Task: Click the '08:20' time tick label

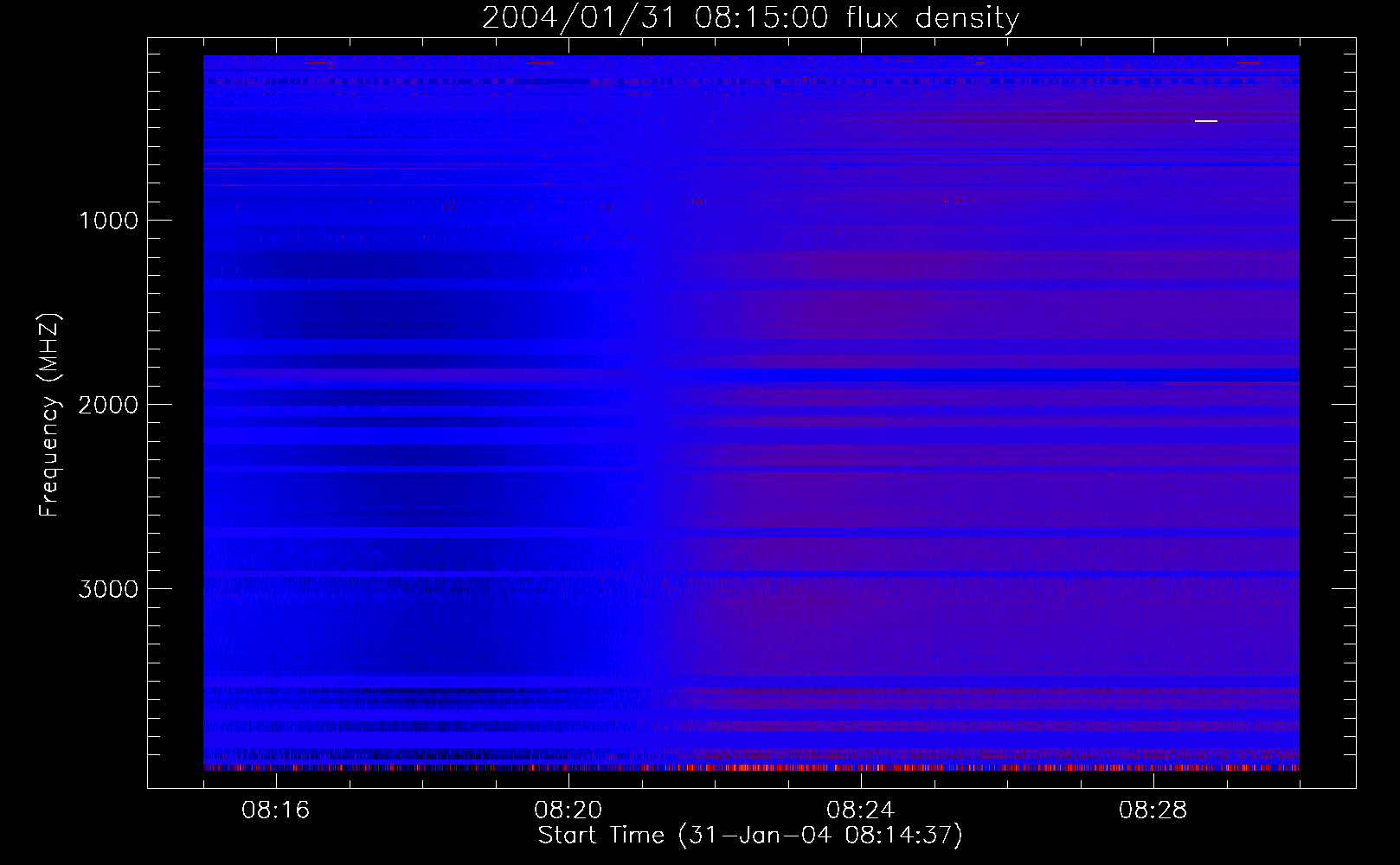Action: click(x=568, y=811)
